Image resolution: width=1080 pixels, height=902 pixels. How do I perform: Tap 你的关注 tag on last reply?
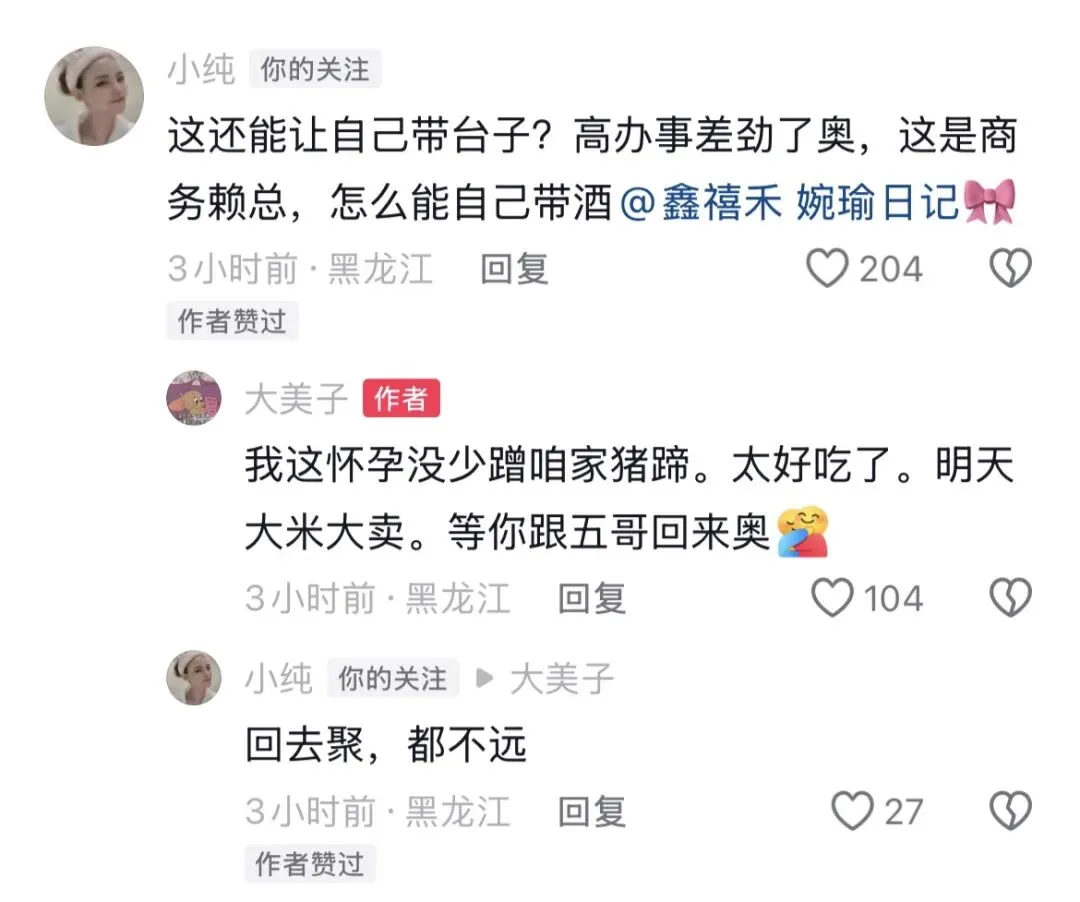[393, 679]
